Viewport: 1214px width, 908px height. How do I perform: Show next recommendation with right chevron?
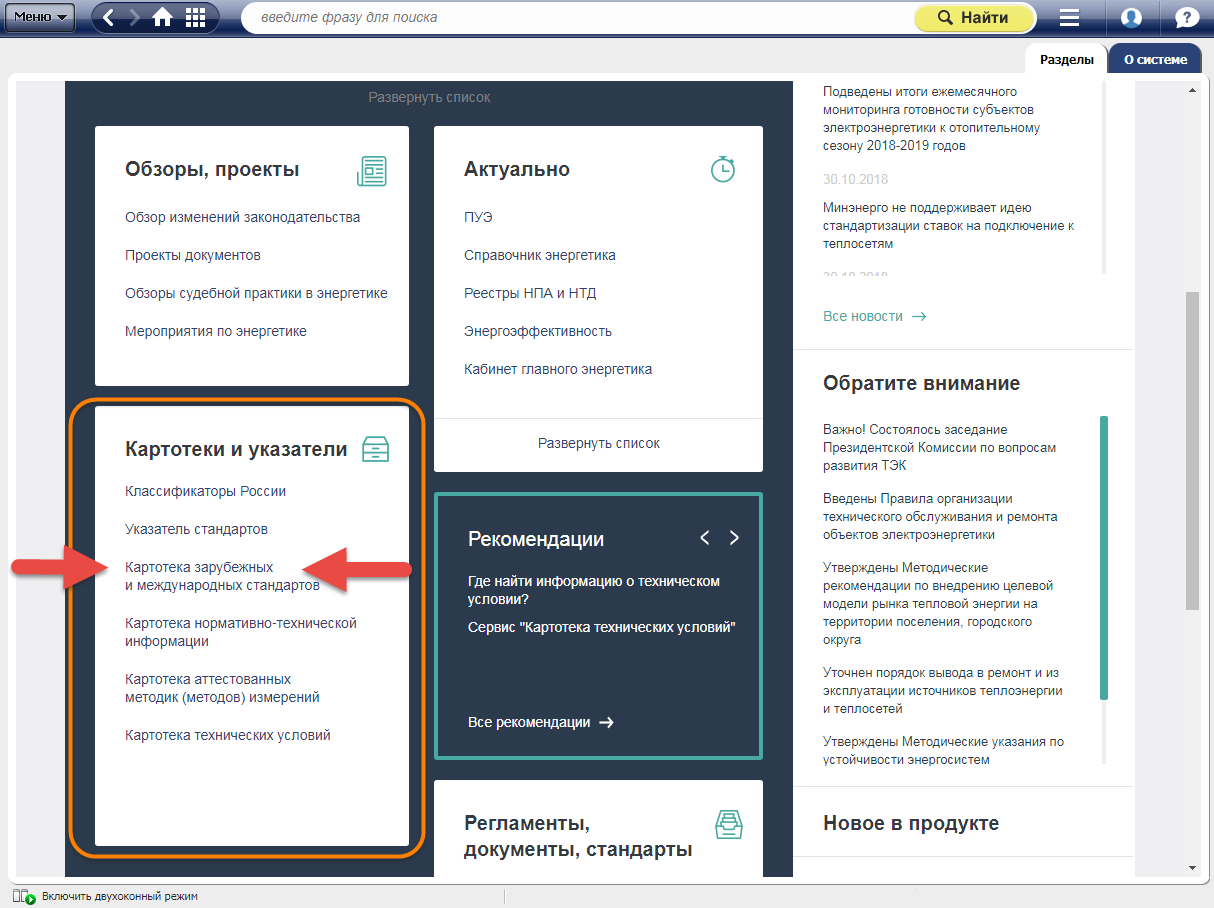pos(734,538)
